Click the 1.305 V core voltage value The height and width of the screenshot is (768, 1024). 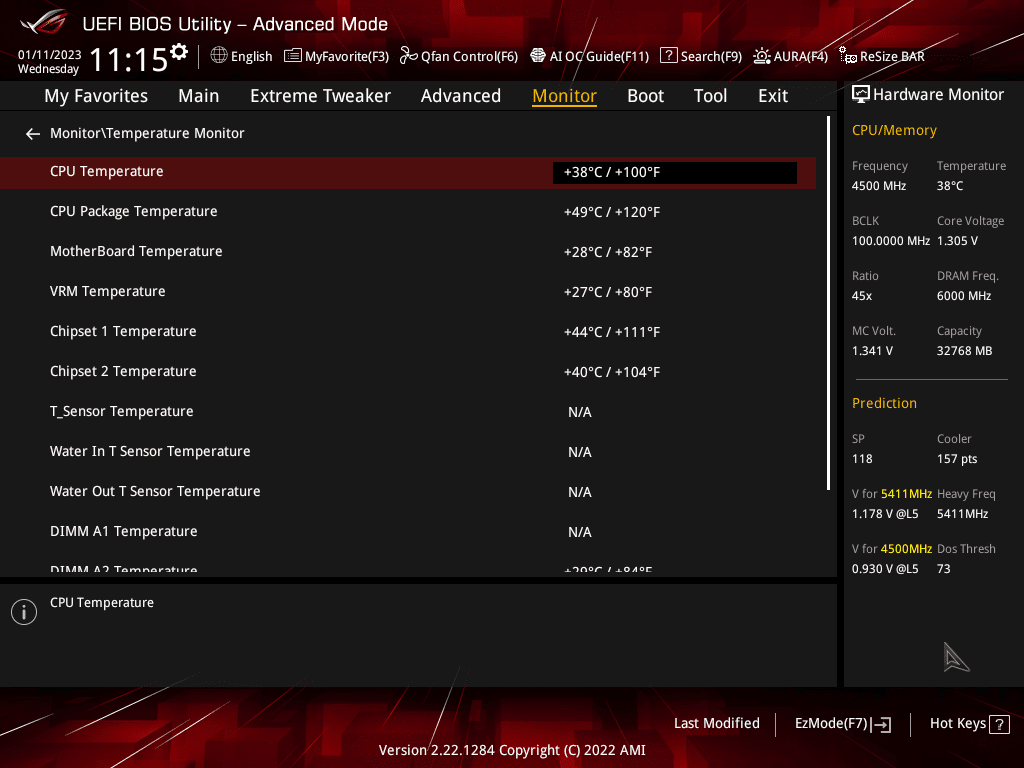coord(957,241)
